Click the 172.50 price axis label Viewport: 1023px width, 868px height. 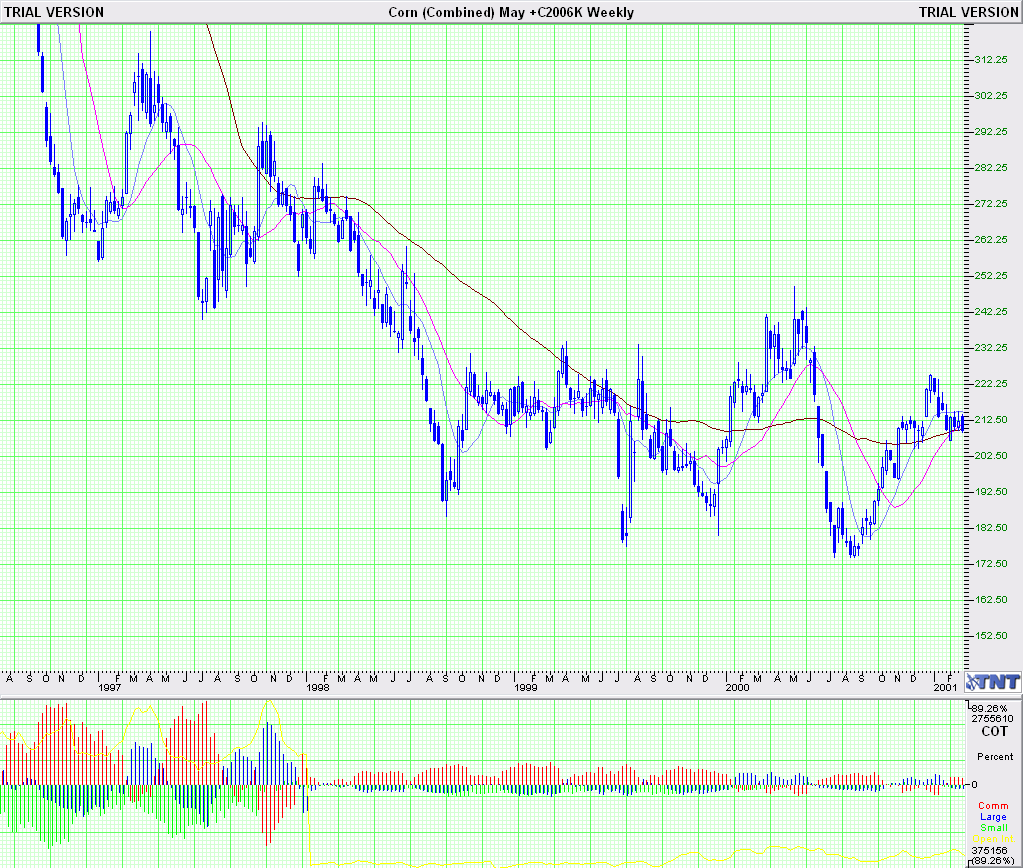(991, 563)
